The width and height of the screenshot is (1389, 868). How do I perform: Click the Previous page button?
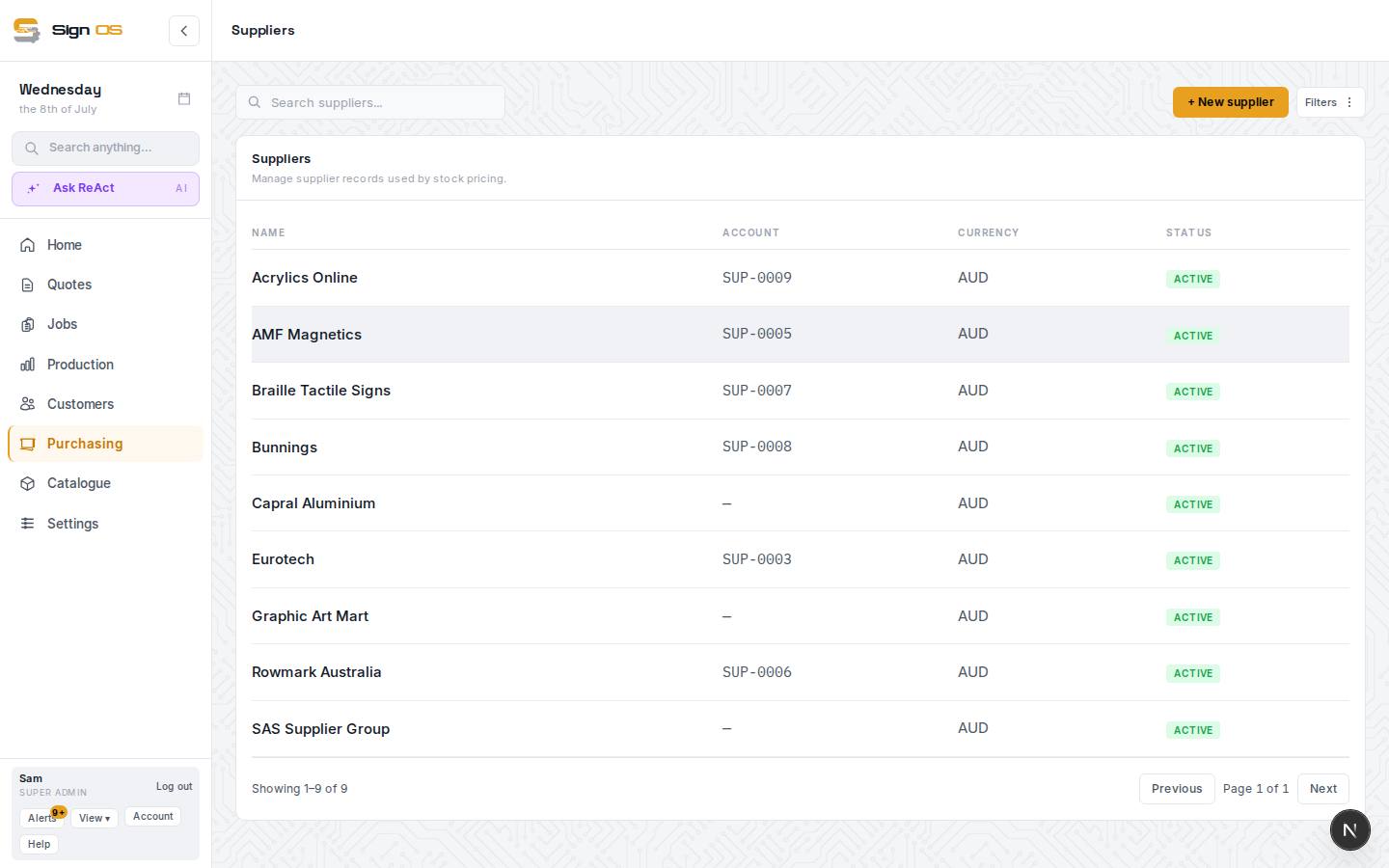(1177, 789)
